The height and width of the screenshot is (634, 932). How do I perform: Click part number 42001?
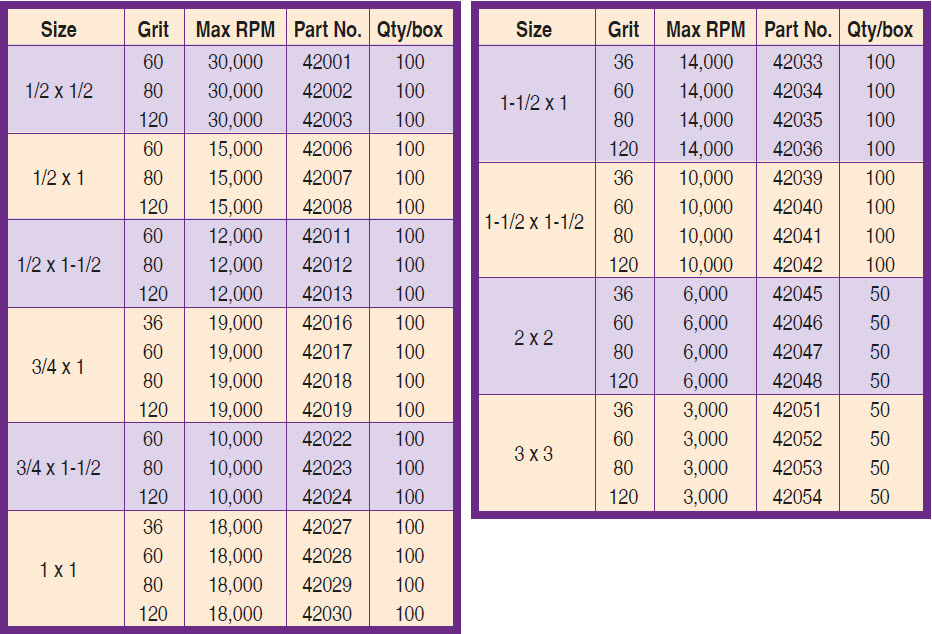(x=327, y=62)
